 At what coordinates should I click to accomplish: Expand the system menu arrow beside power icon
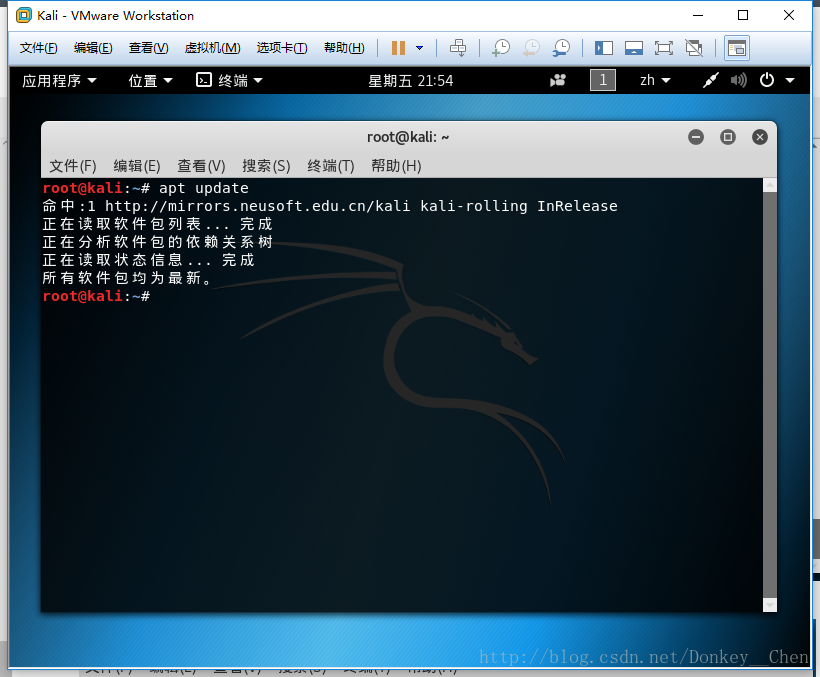790,81
